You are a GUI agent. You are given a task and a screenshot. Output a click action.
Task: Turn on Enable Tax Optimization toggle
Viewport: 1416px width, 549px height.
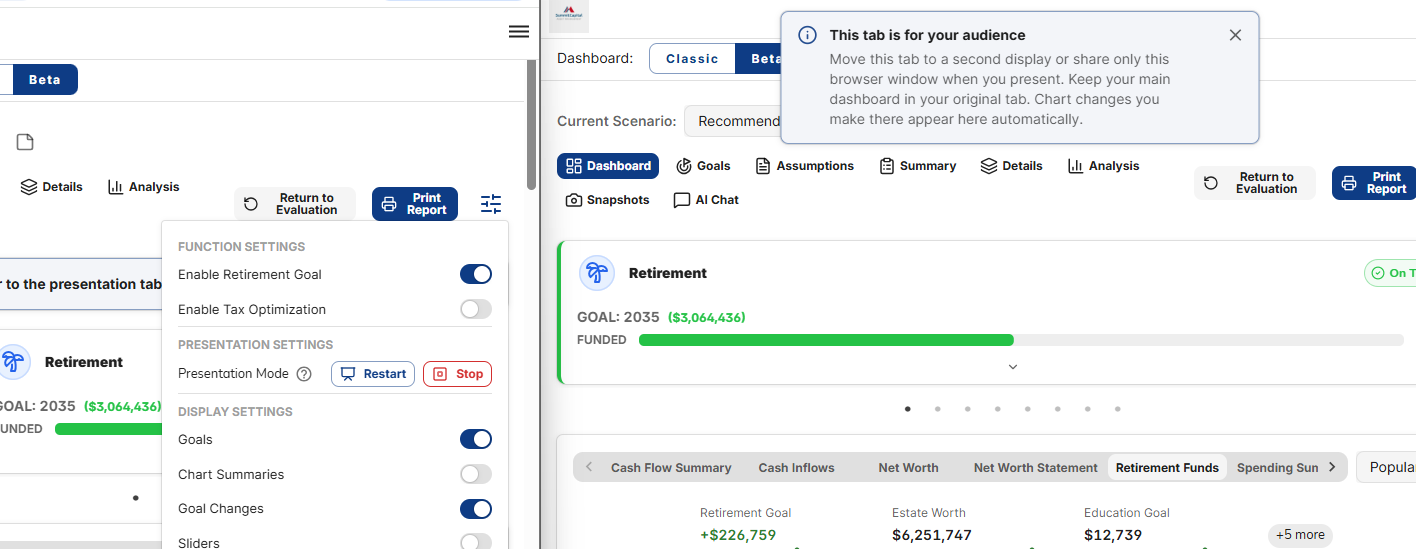tap(476, 309)
